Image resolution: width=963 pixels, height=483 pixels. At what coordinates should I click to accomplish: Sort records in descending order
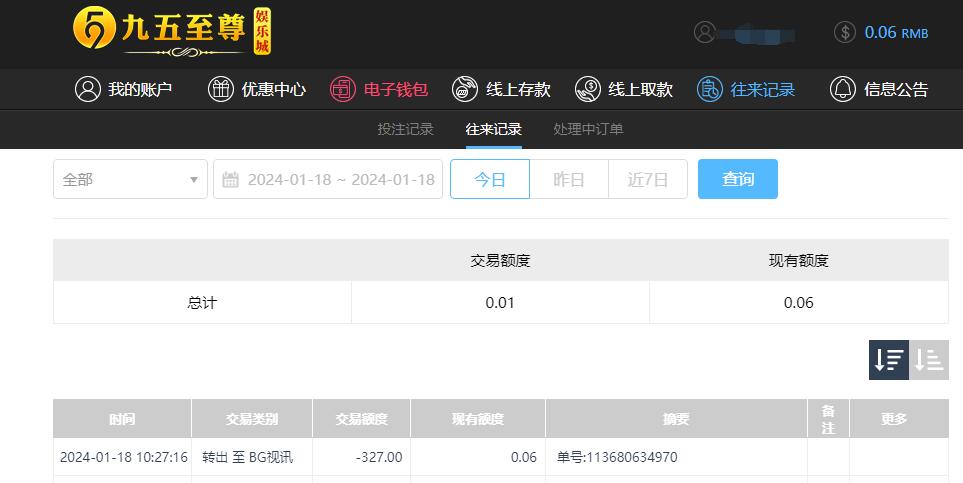coord(889,359)
